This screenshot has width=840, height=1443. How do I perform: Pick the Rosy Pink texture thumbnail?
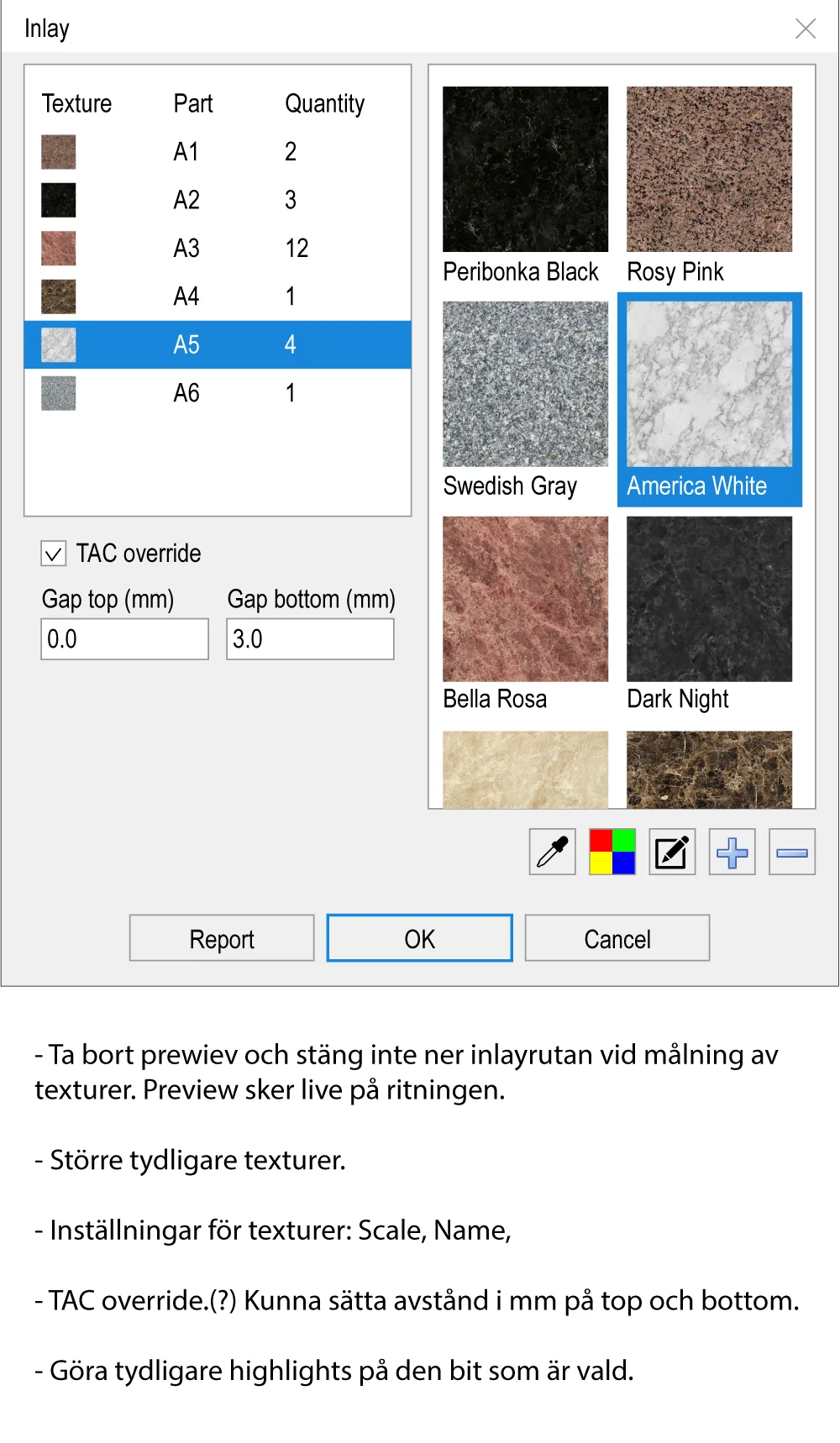[709, 169]
